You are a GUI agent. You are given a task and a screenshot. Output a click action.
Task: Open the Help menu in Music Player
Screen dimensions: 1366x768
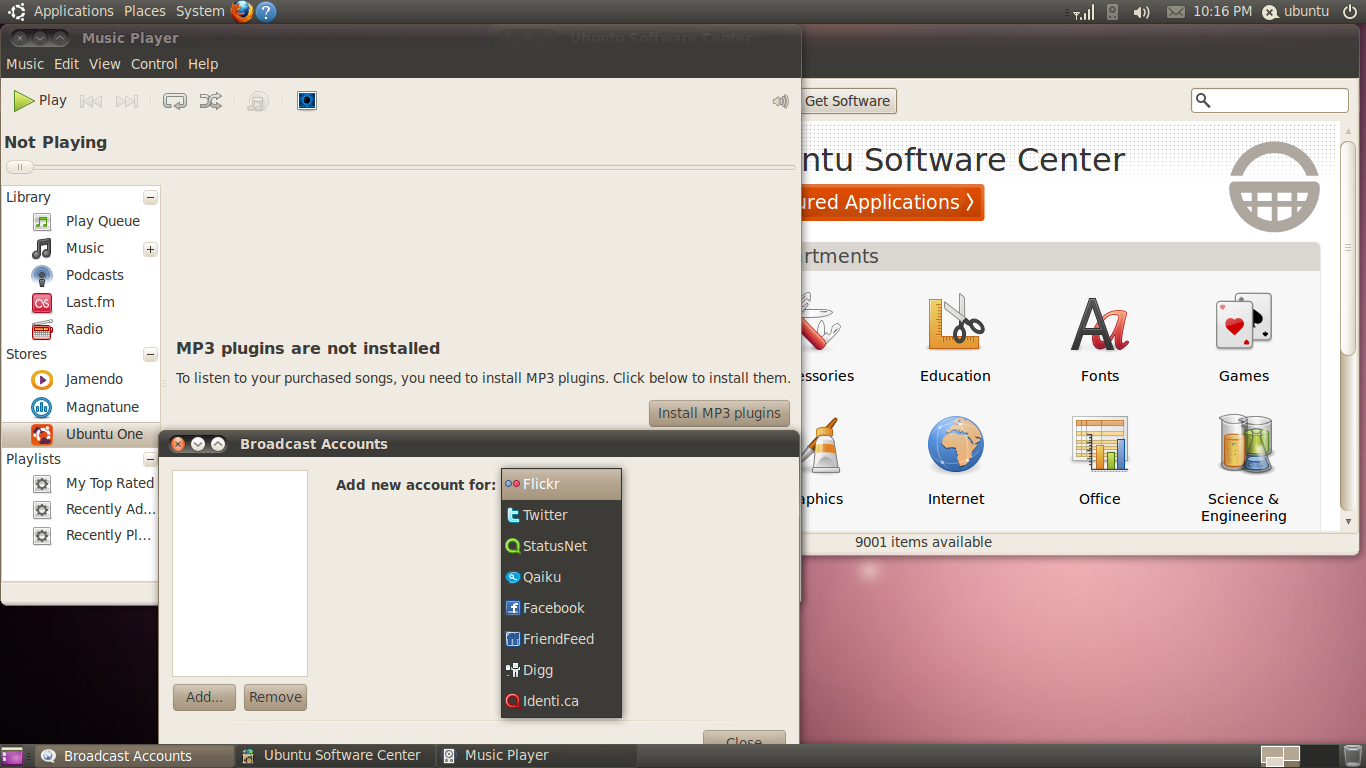[x=203, y=64]
